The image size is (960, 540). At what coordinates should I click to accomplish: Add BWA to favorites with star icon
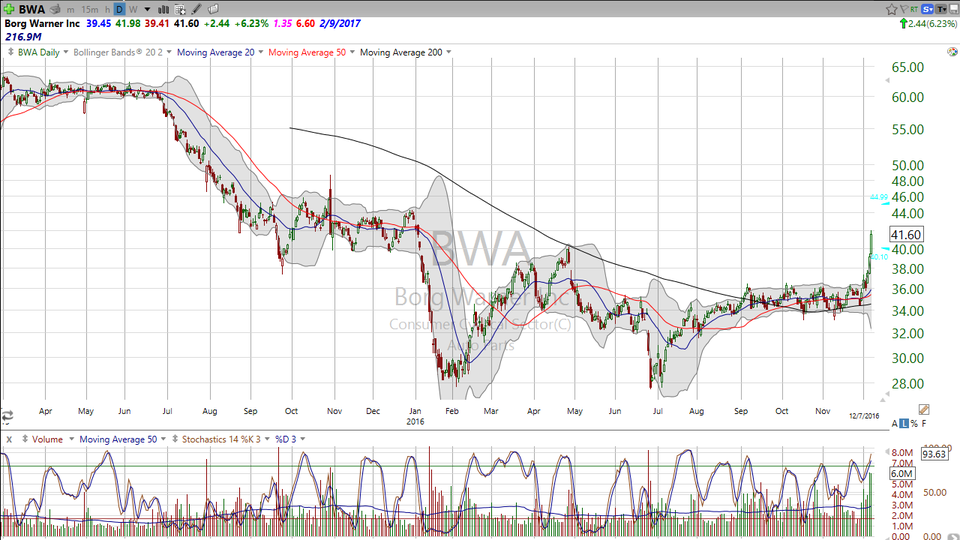click(891, 9)
